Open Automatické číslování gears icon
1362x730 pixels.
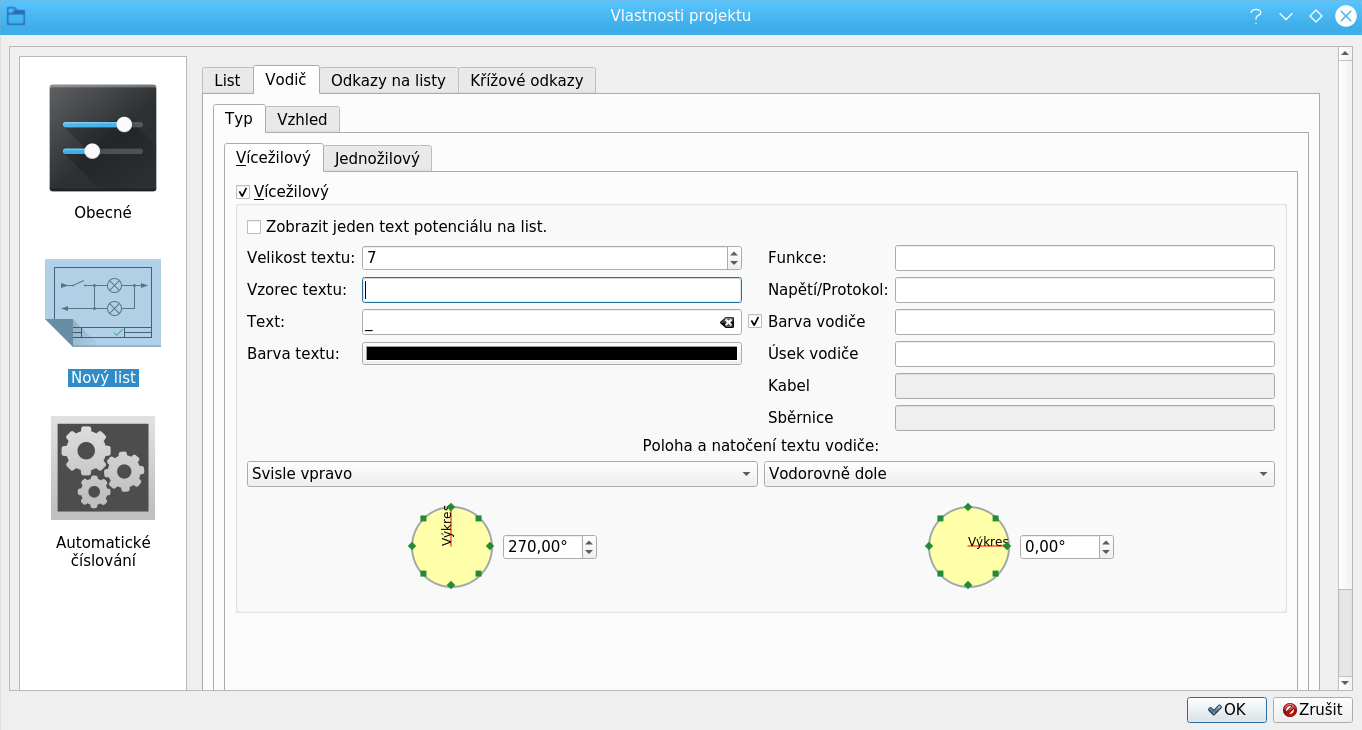pos(103,468)
